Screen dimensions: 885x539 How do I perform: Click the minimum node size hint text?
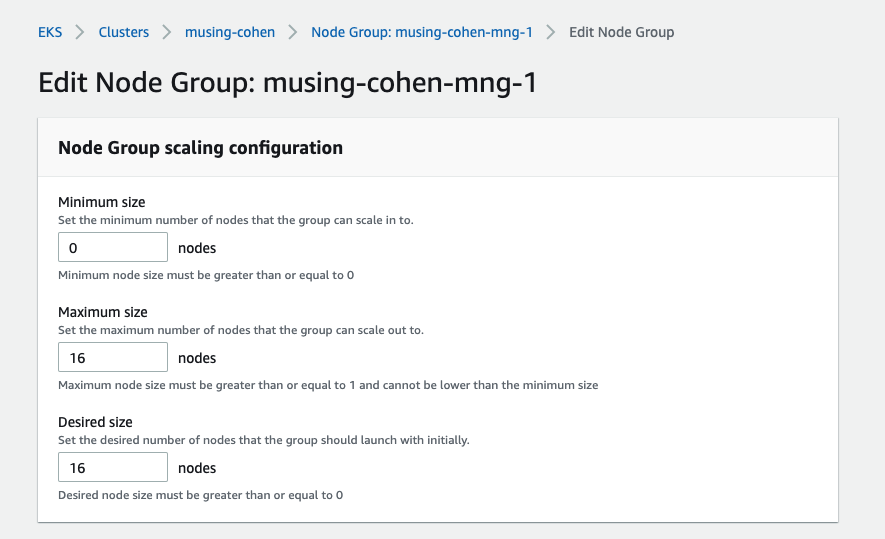tap(206, 275)
